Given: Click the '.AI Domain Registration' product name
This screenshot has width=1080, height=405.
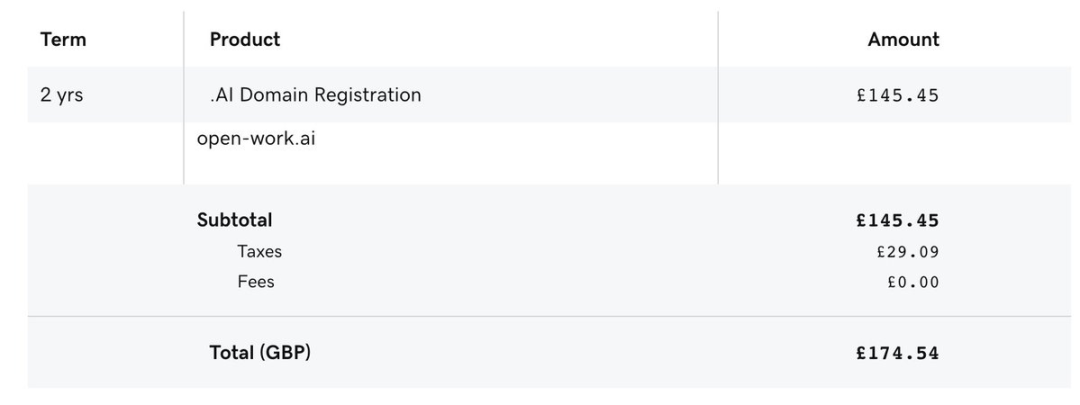Looking at the screenshot, I should [x=315, y=96].
